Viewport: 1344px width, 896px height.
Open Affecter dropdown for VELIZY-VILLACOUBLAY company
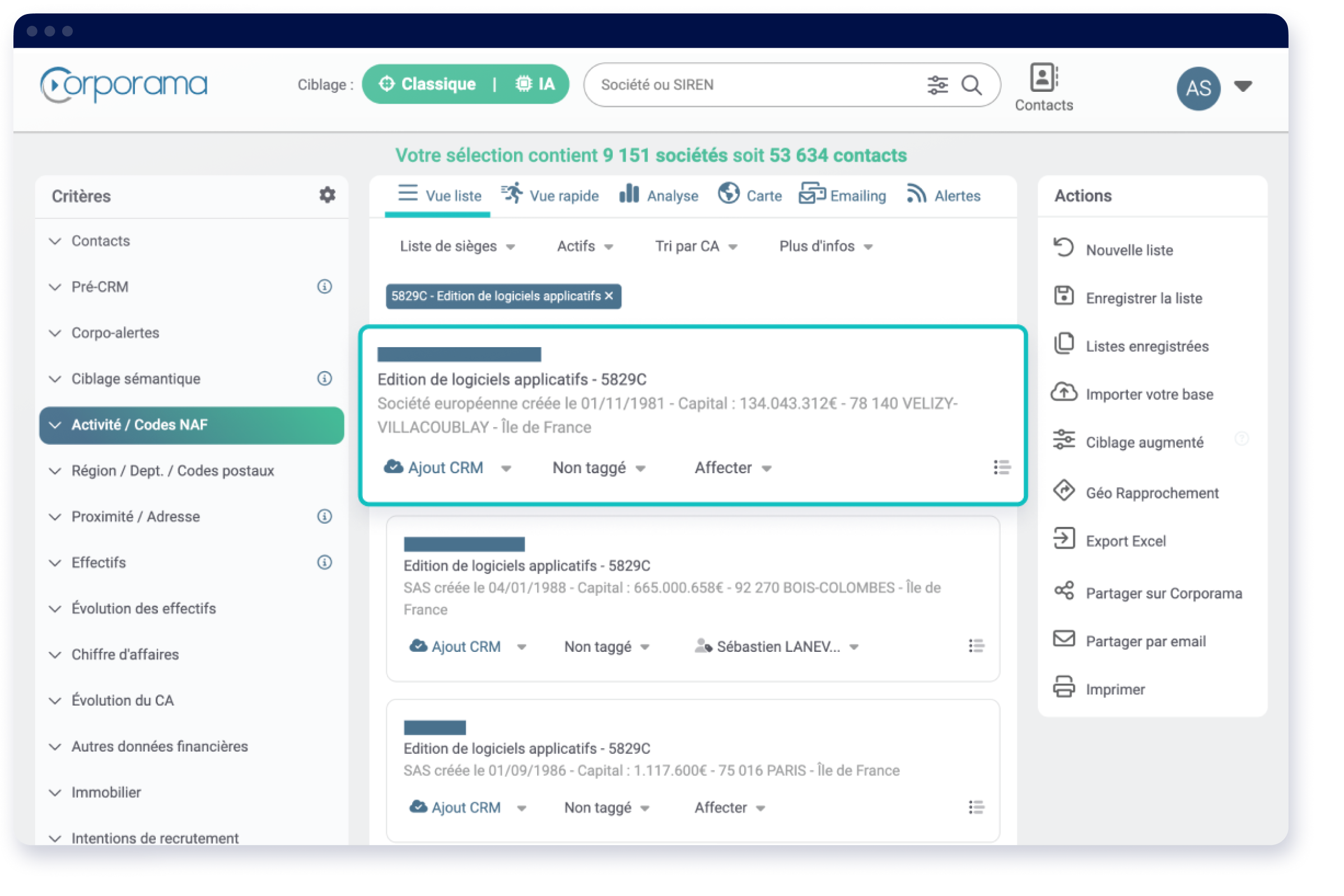(x=732, y=468)
